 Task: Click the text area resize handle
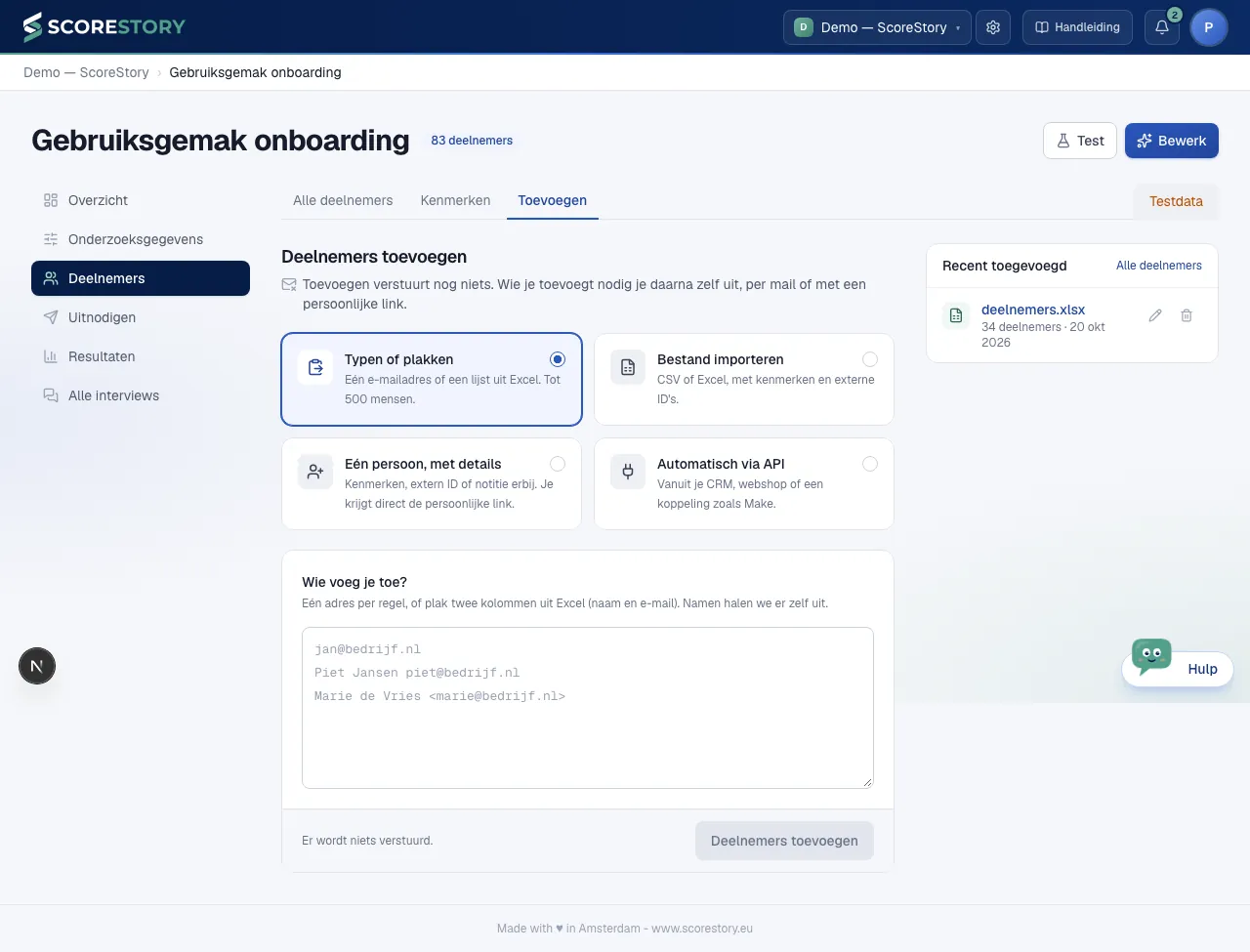tap(866, 781)
